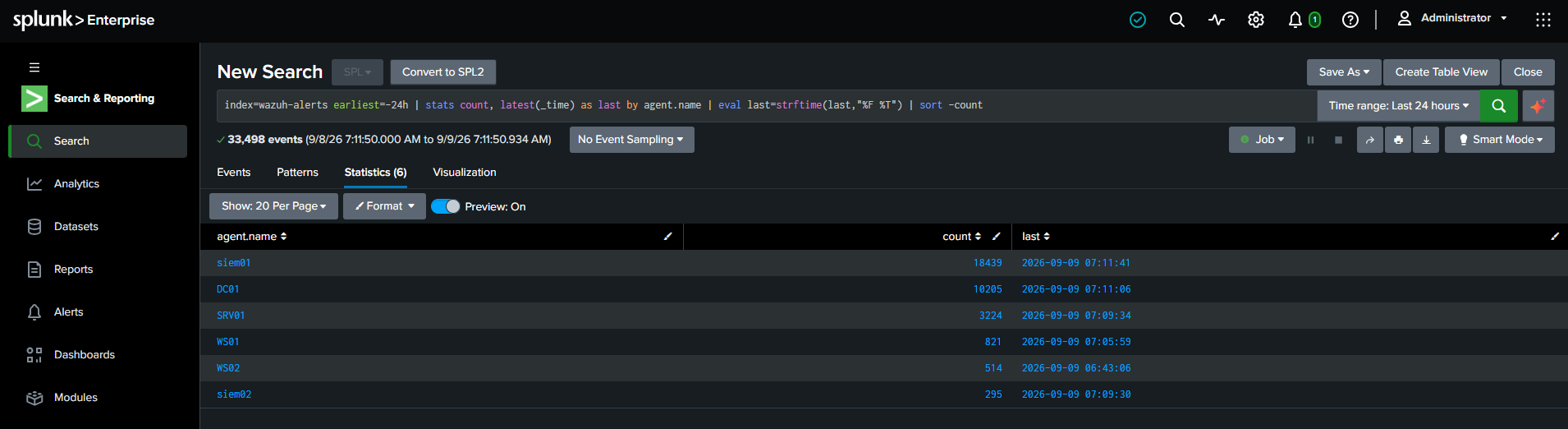Open the Format dropdown
This screenshot has width=1568, height=429.
(384, 206)
